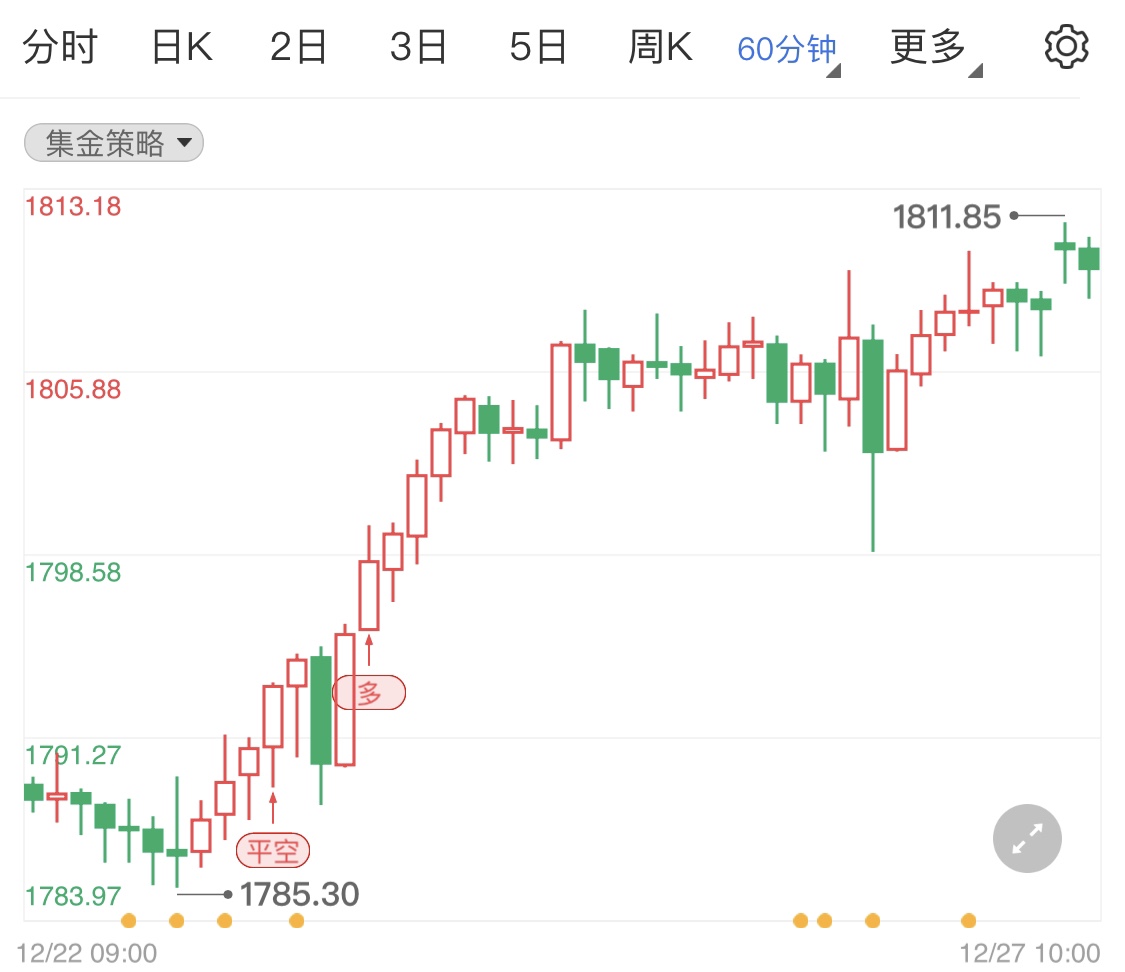
Task: Switch to the 日K chart tab
Action: [180, 45]
